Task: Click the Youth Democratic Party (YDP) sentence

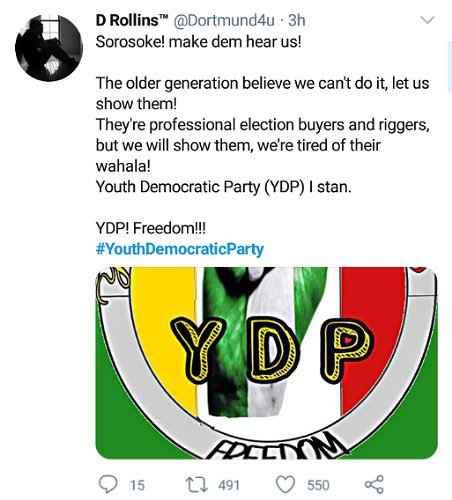Action: (x=224, y=187)
